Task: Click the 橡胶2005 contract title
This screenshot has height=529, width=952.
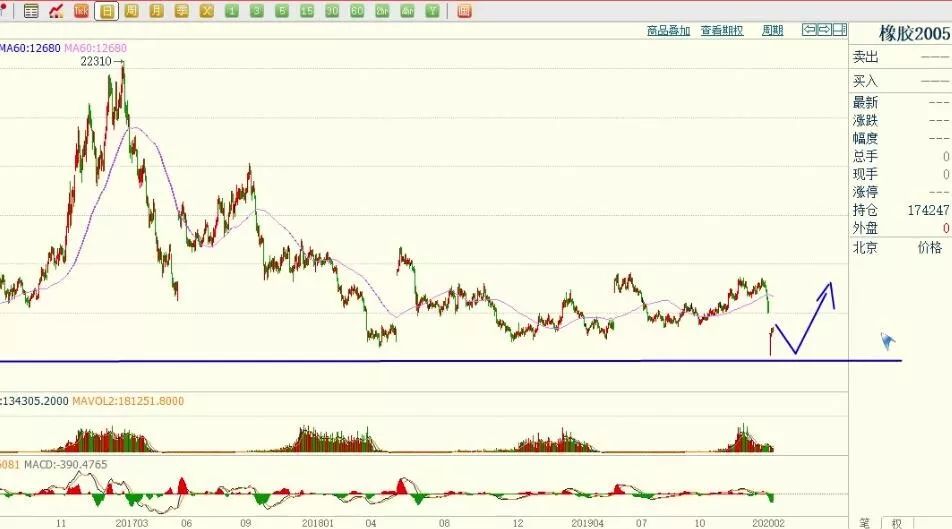Action: click(914, 33)
